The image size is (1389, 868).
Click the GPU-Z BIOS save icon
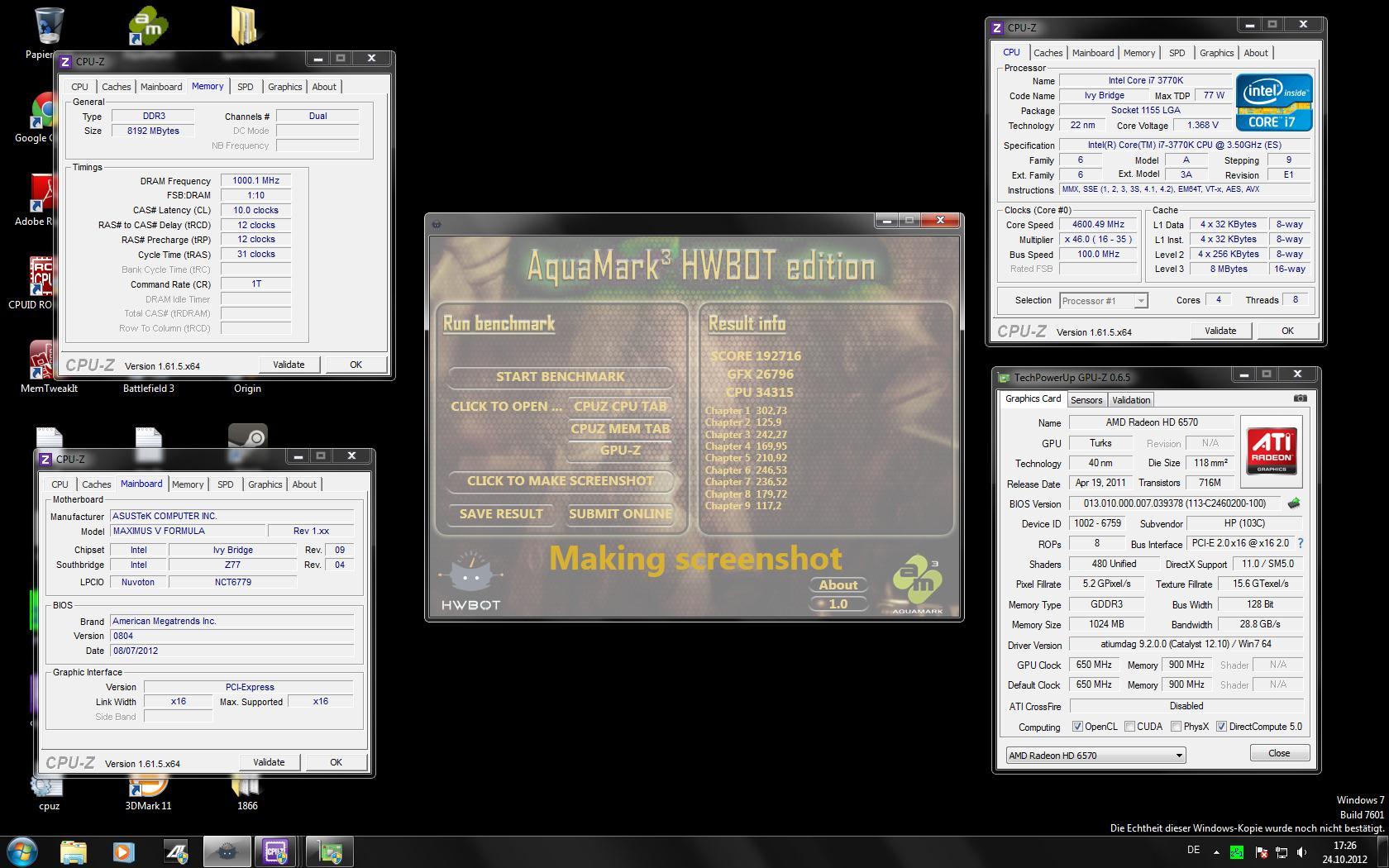click(x=1294, y=503)
